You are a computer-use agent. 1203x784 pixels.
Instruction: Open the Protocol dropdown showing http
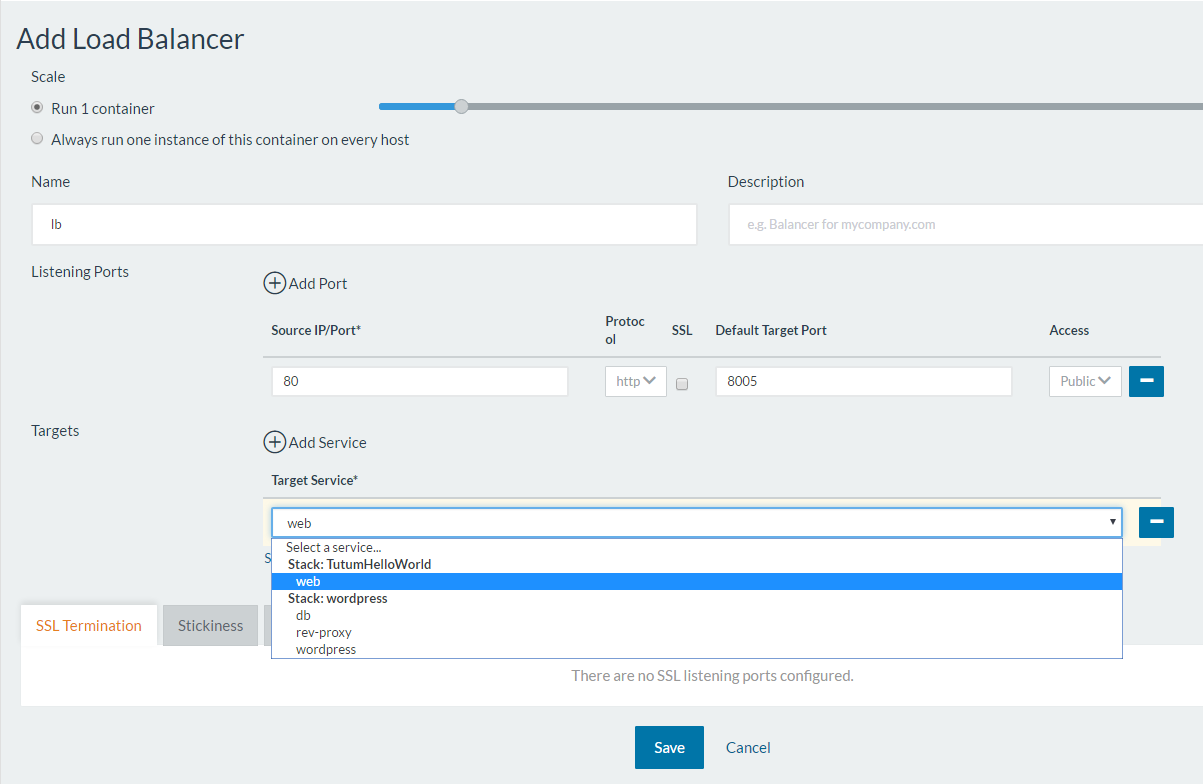635,381
